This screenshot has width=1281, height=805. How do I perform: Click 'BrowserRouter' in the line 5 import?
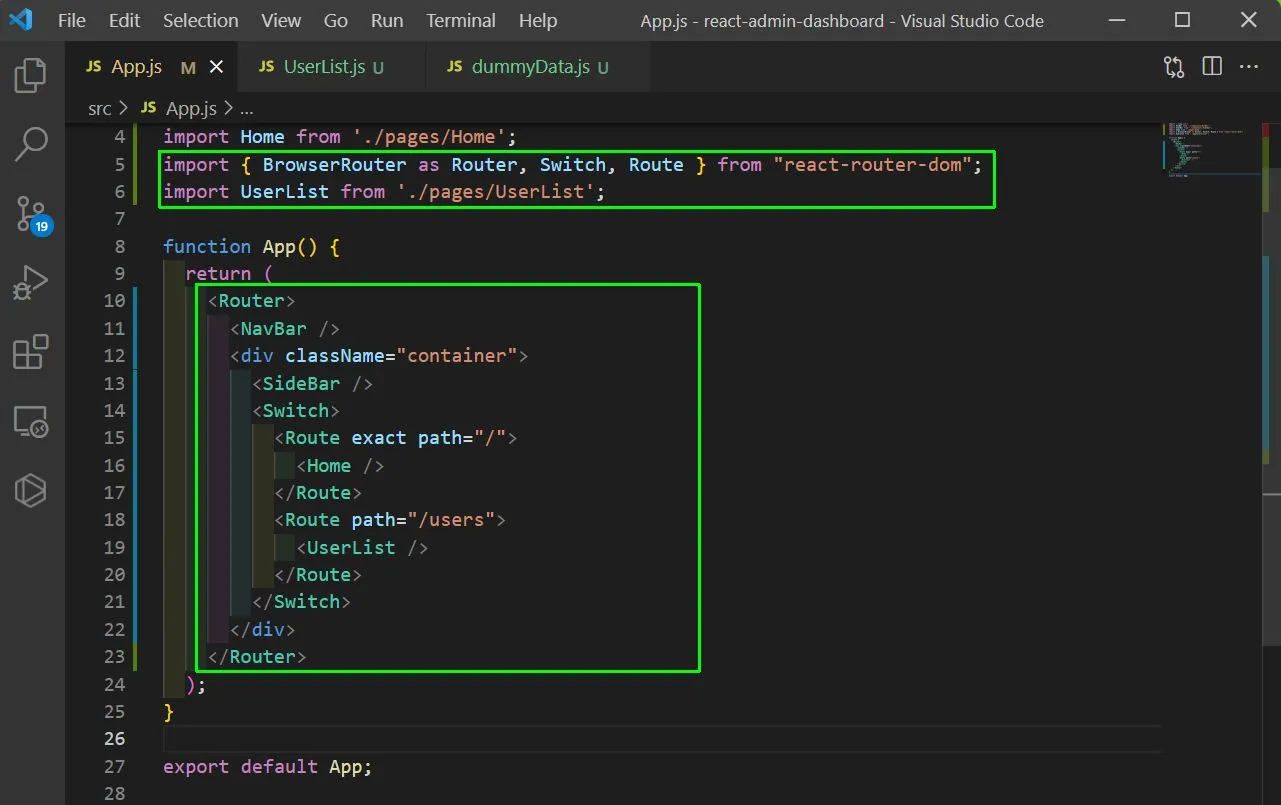(x=335, y=164)
